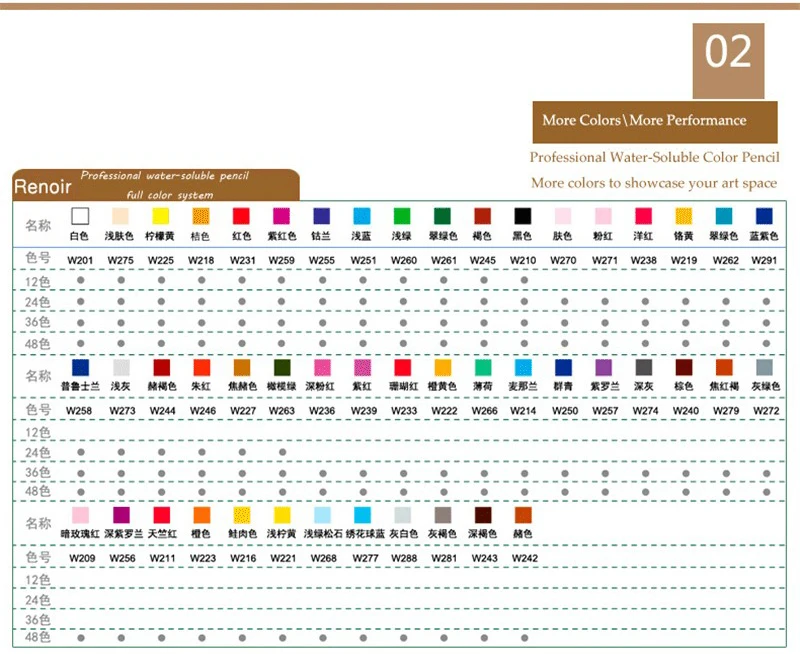
Task: Select color code W227
Action: pos(243,411)
